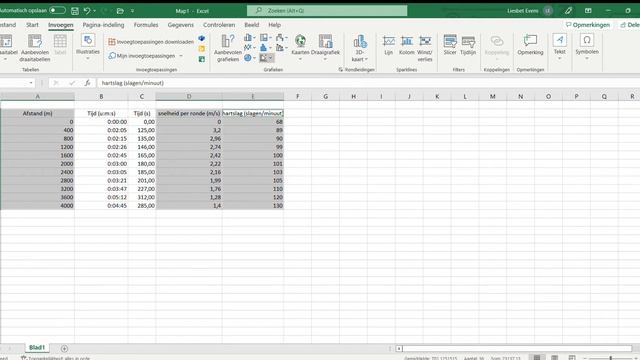Open the Pagina-indeling tab
640x360 pixels.
point(103,25)
